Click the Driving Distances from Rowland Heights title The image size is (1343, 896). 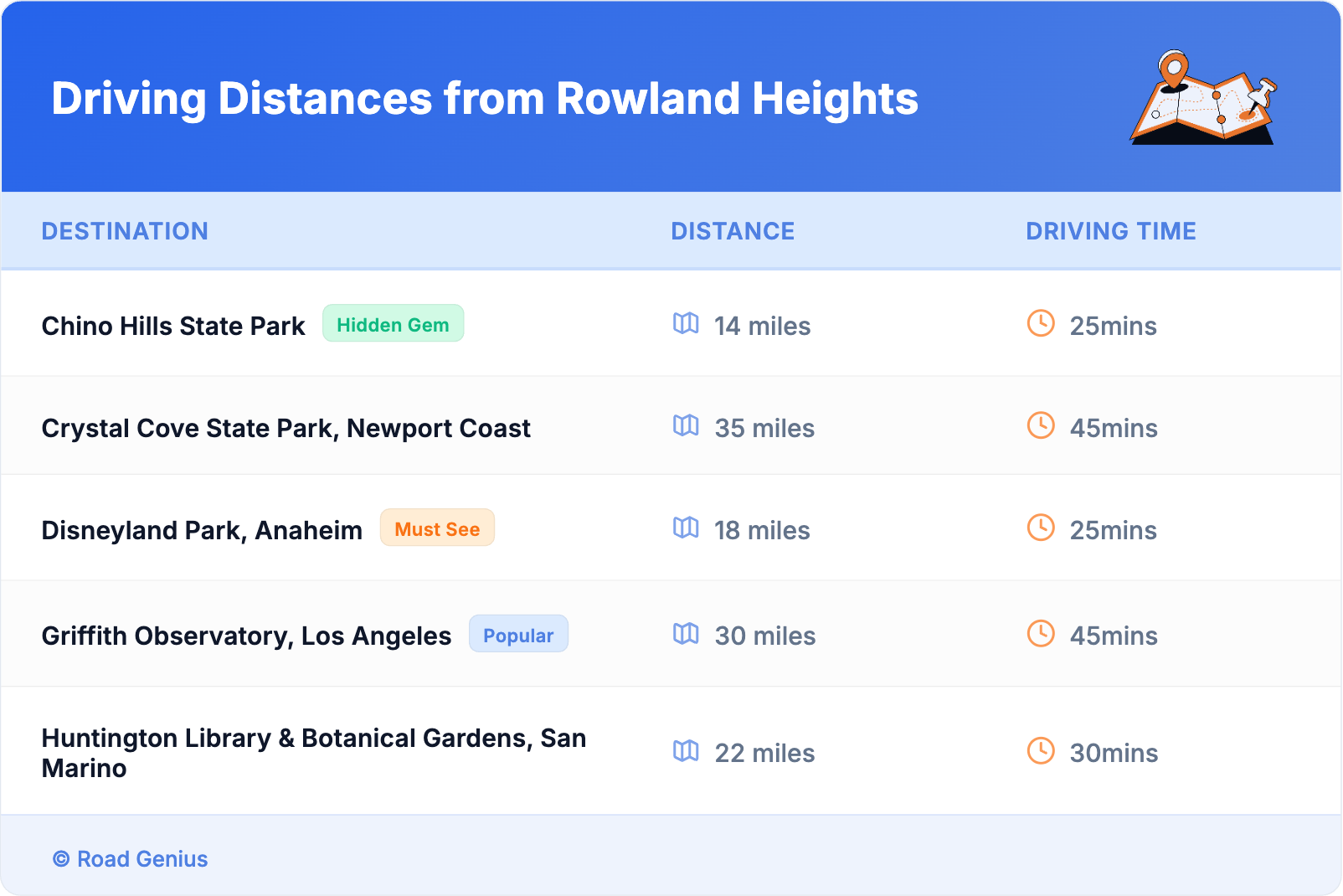tap(485, 99)
